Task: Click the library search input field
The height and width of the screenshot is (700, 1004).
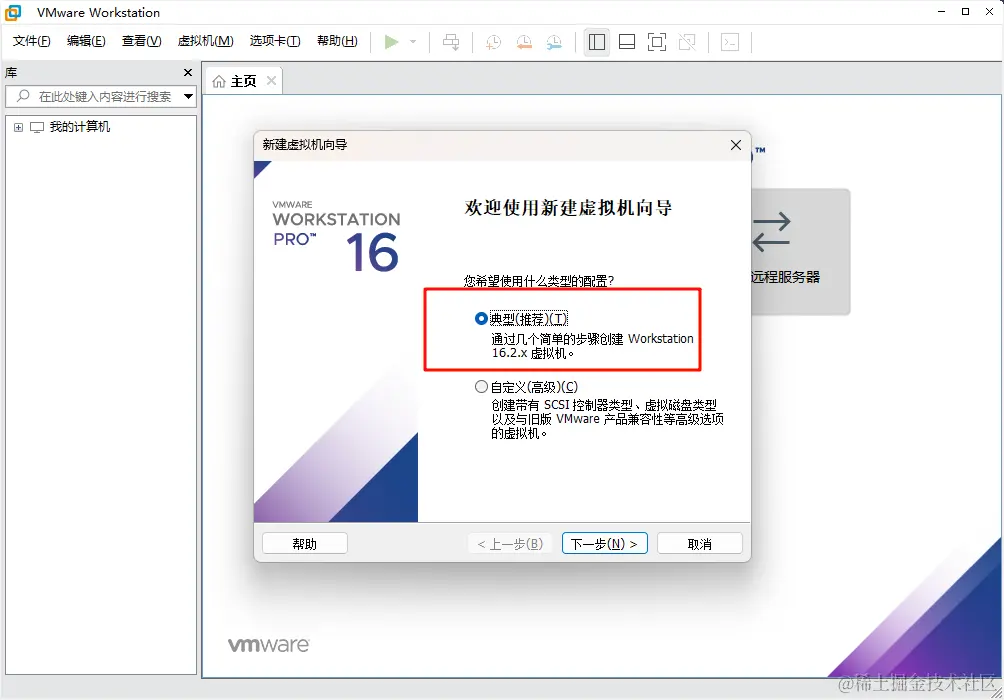Action: (101, 97)
